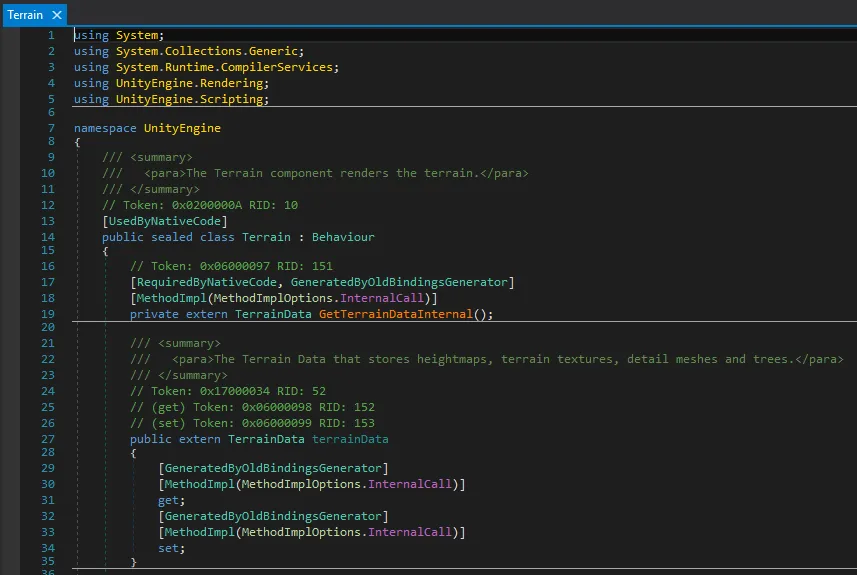Open the UsedByNativeCode attribute reference
857x575 pixels.
click(x=165, y=221)
